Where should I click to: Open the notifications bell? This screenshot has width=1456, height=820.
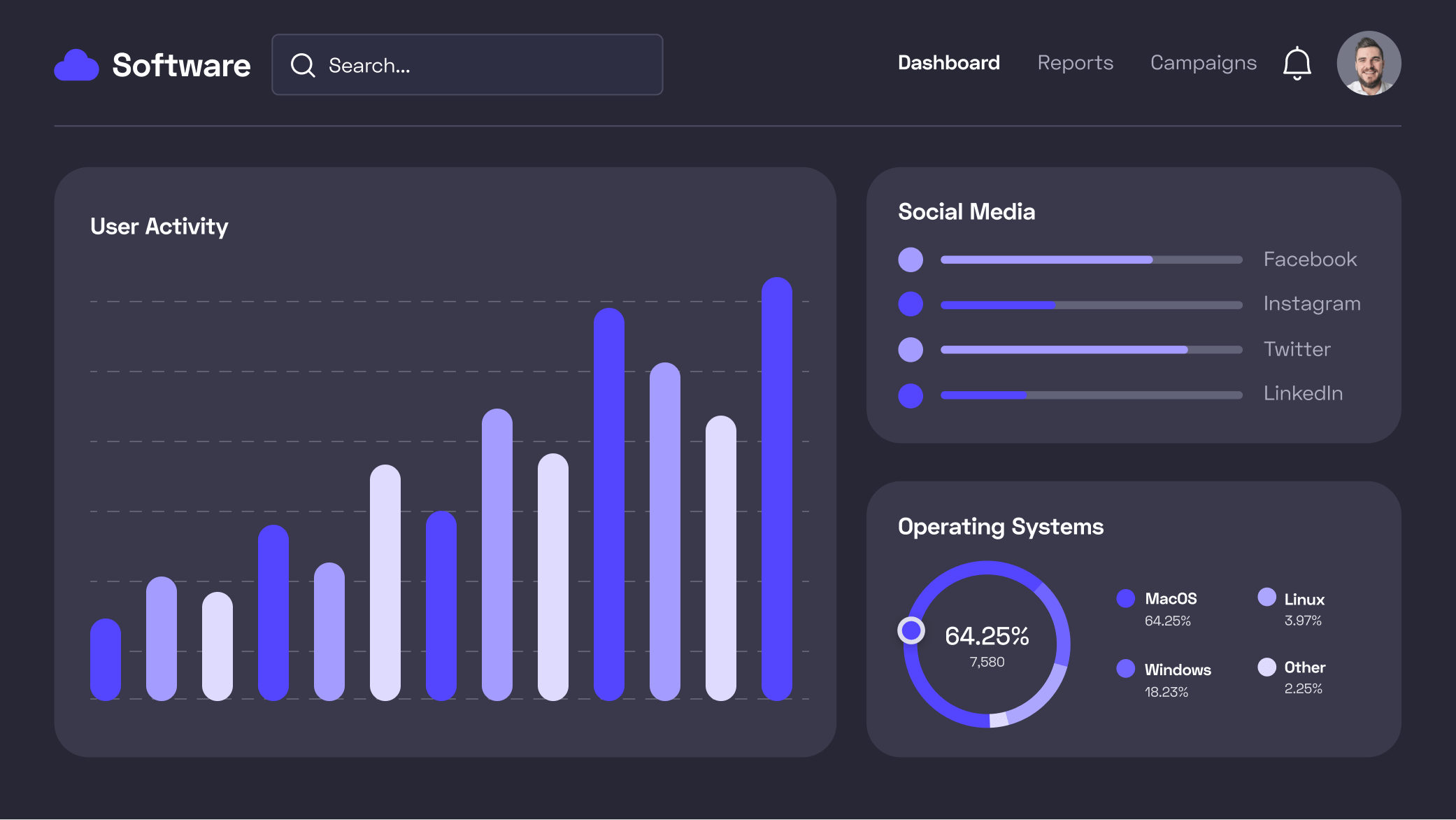pyautogui.click(x=1298, y=63)
